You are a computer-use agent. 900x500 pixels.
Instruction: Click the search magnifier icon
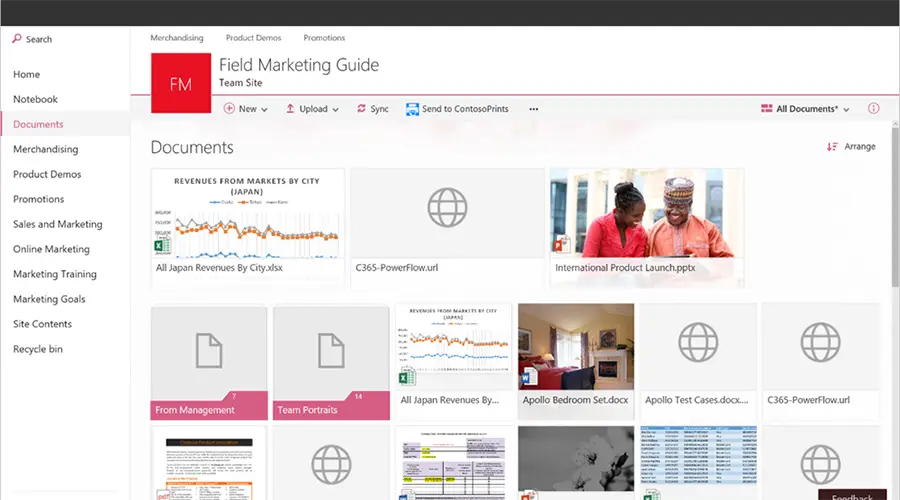point(17,39)
